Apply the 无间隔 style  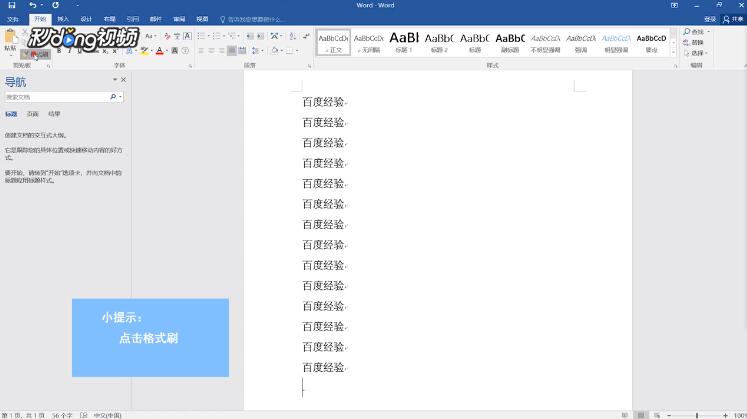369,42
